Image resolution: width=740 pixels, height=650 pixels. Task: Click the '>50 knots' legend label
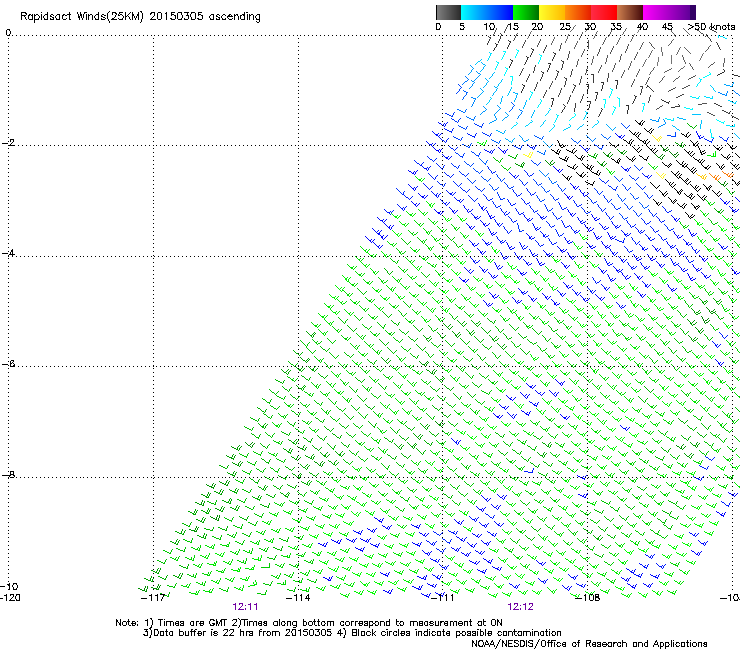pyautogui.click(x=712, y=27)
